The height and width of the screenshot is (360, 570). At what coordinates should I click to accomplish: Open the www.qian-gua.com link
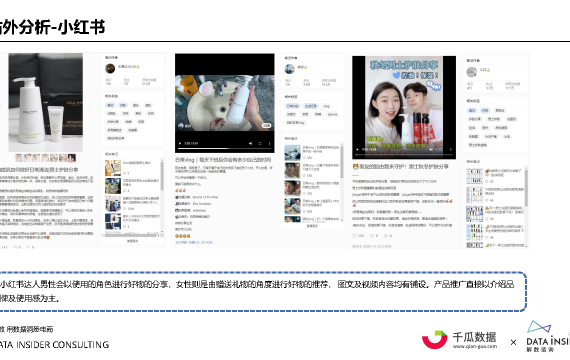475,346
